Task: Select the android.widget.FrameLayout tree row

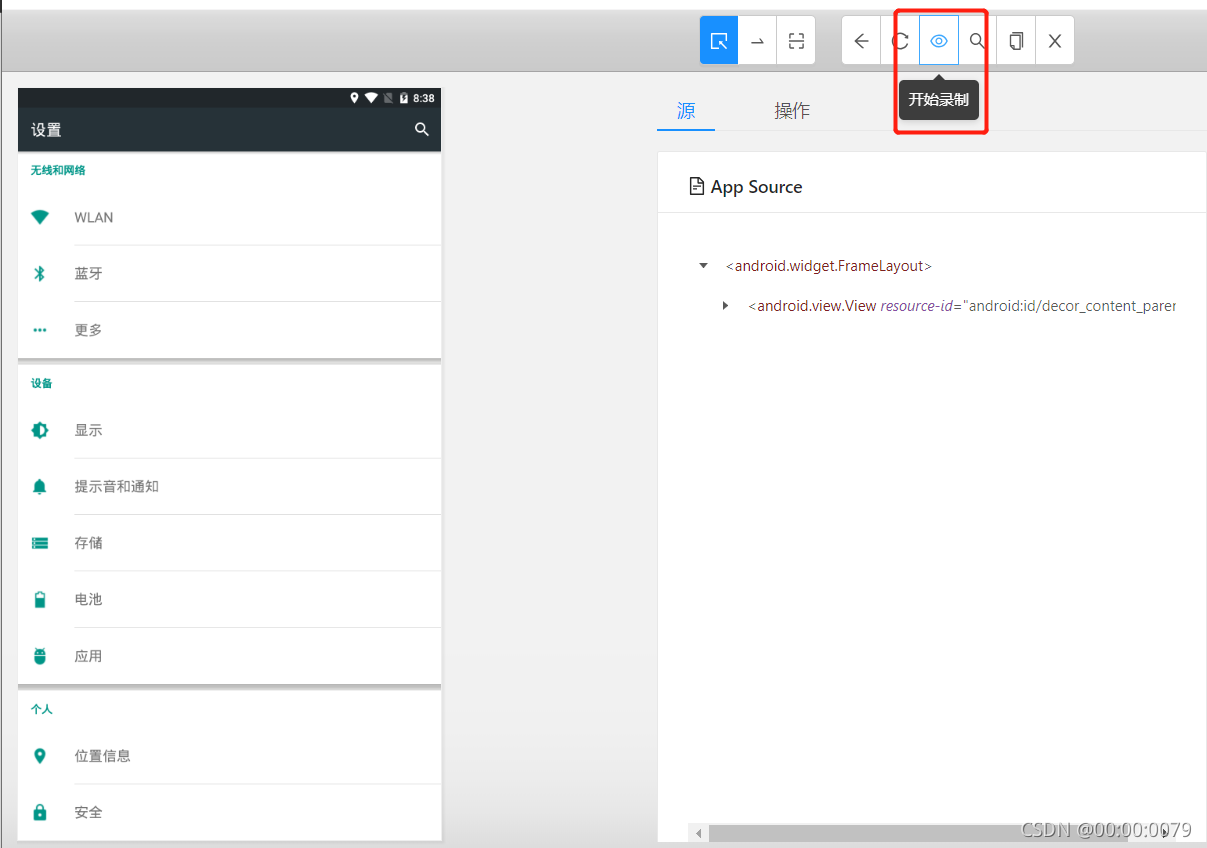Action: tap(829, 266)
